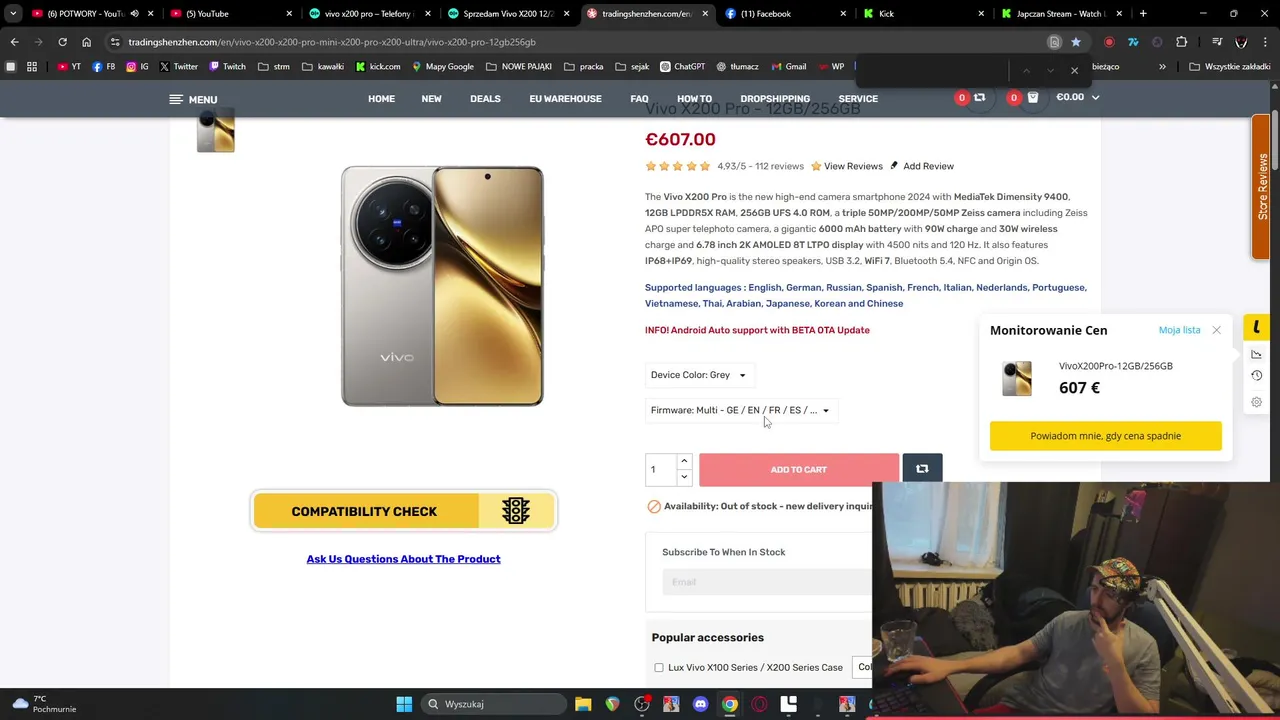Increase quantity with the up arrow
The height and width of the screenshot is (720, 1280).
coord(684,461)
